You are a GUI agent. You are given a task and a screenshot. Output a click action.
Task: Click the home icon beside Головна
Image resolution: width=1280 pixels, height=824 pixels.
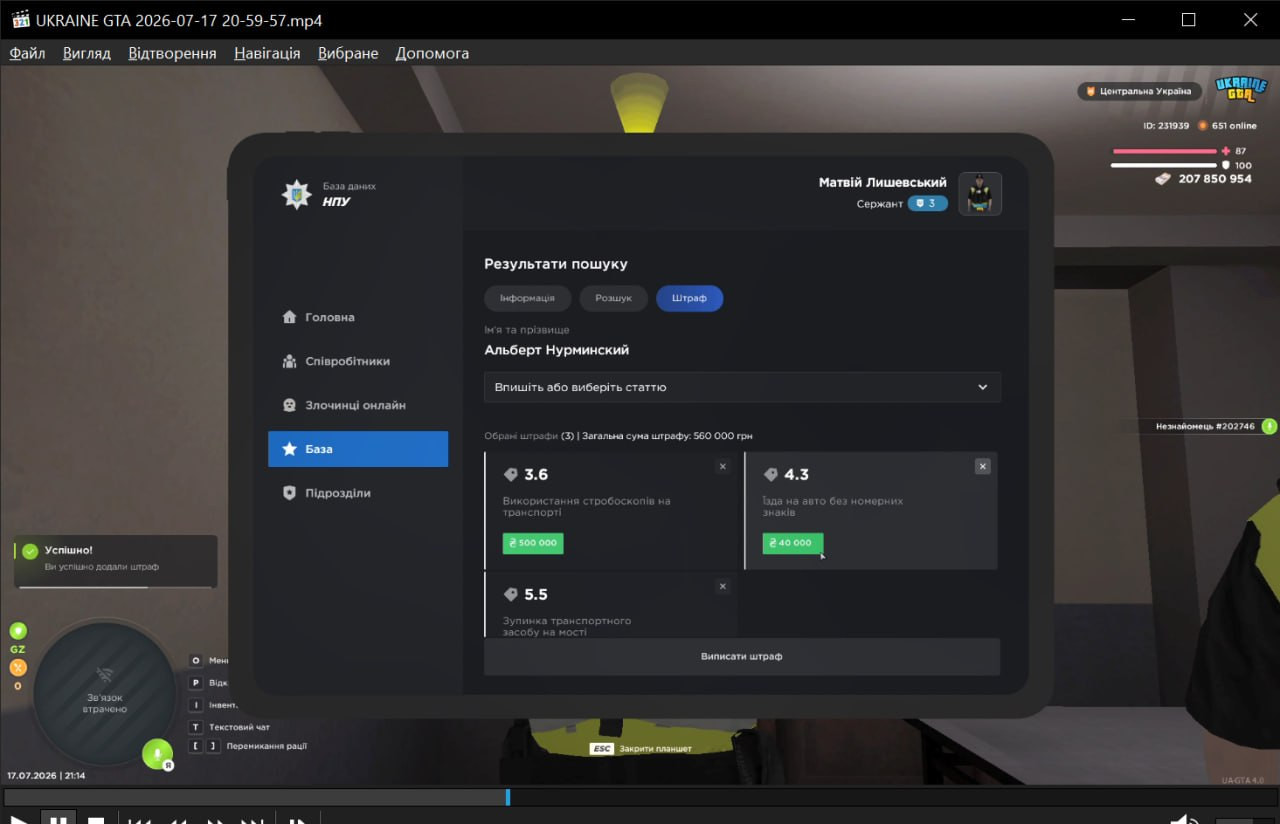289,317
